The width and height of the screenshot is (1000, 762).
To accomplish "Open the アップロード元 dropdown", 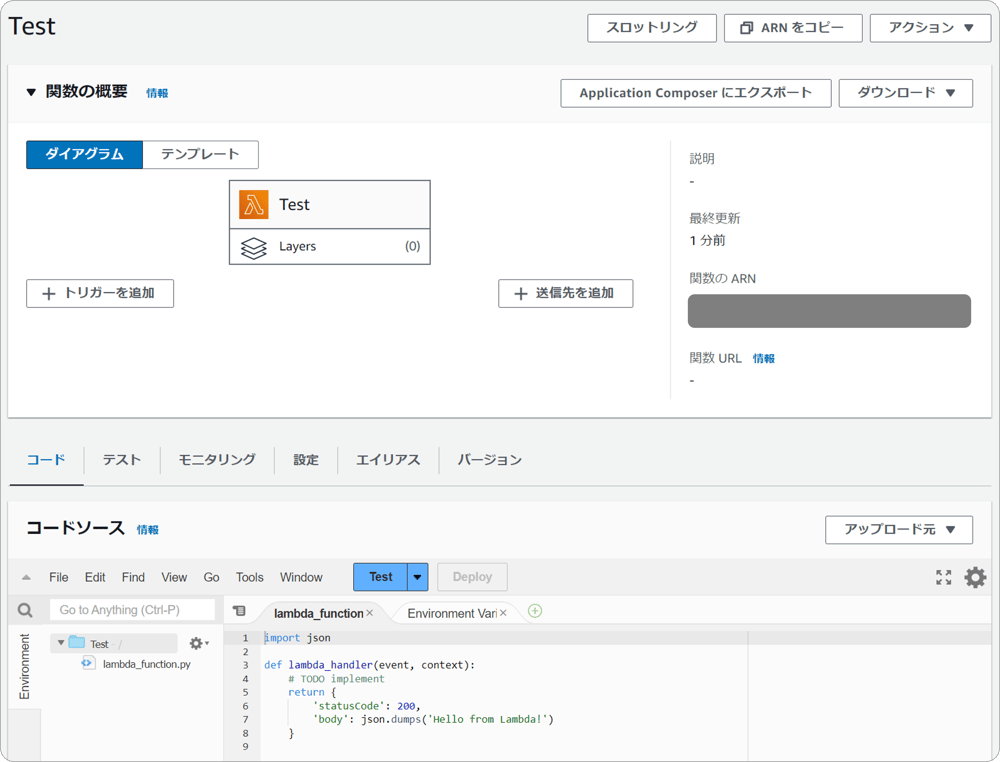I will pos(899,530).
